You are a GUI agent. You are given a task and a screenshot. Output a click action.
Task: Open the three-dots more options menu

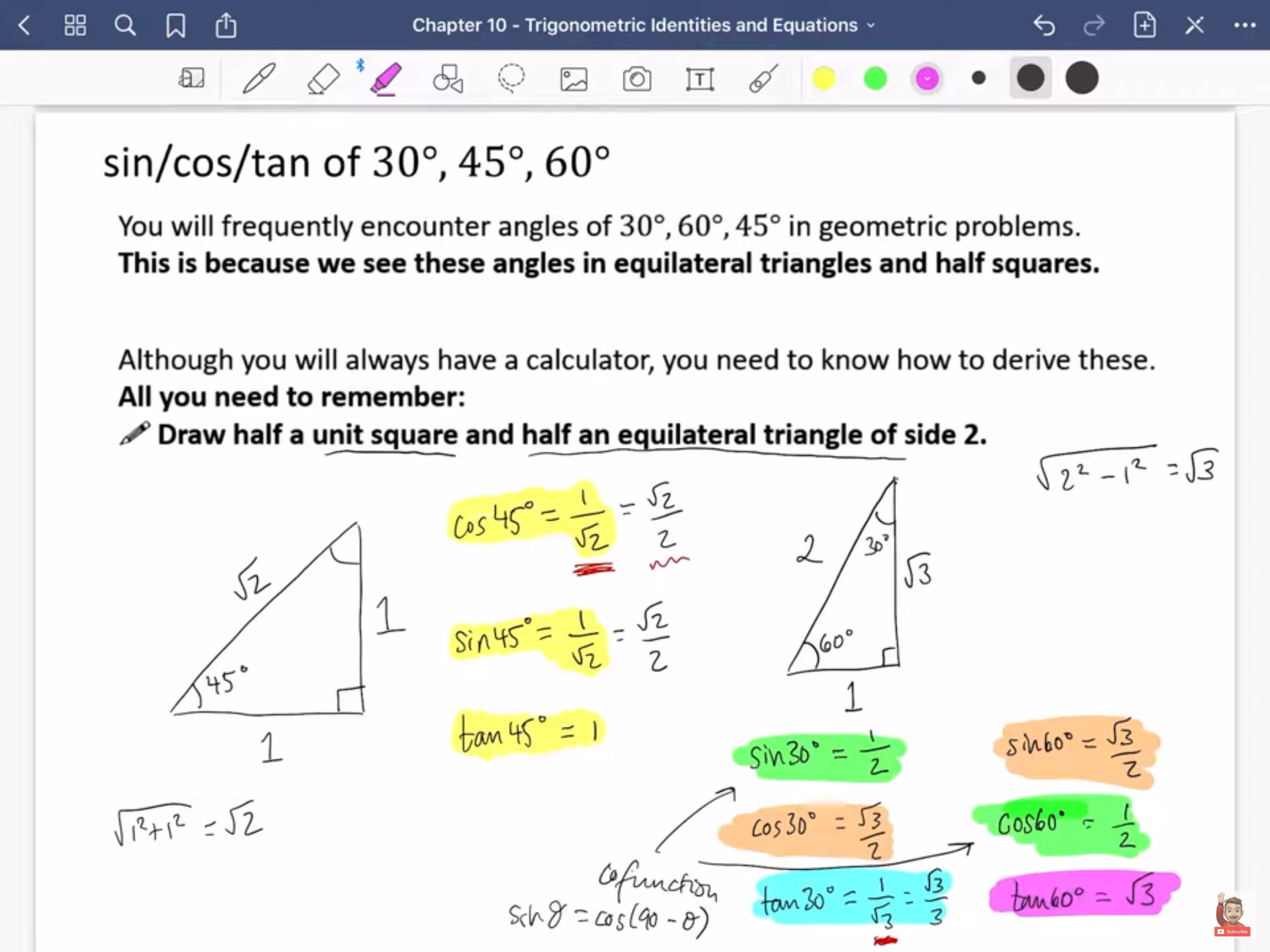(x=1245, y=25)
